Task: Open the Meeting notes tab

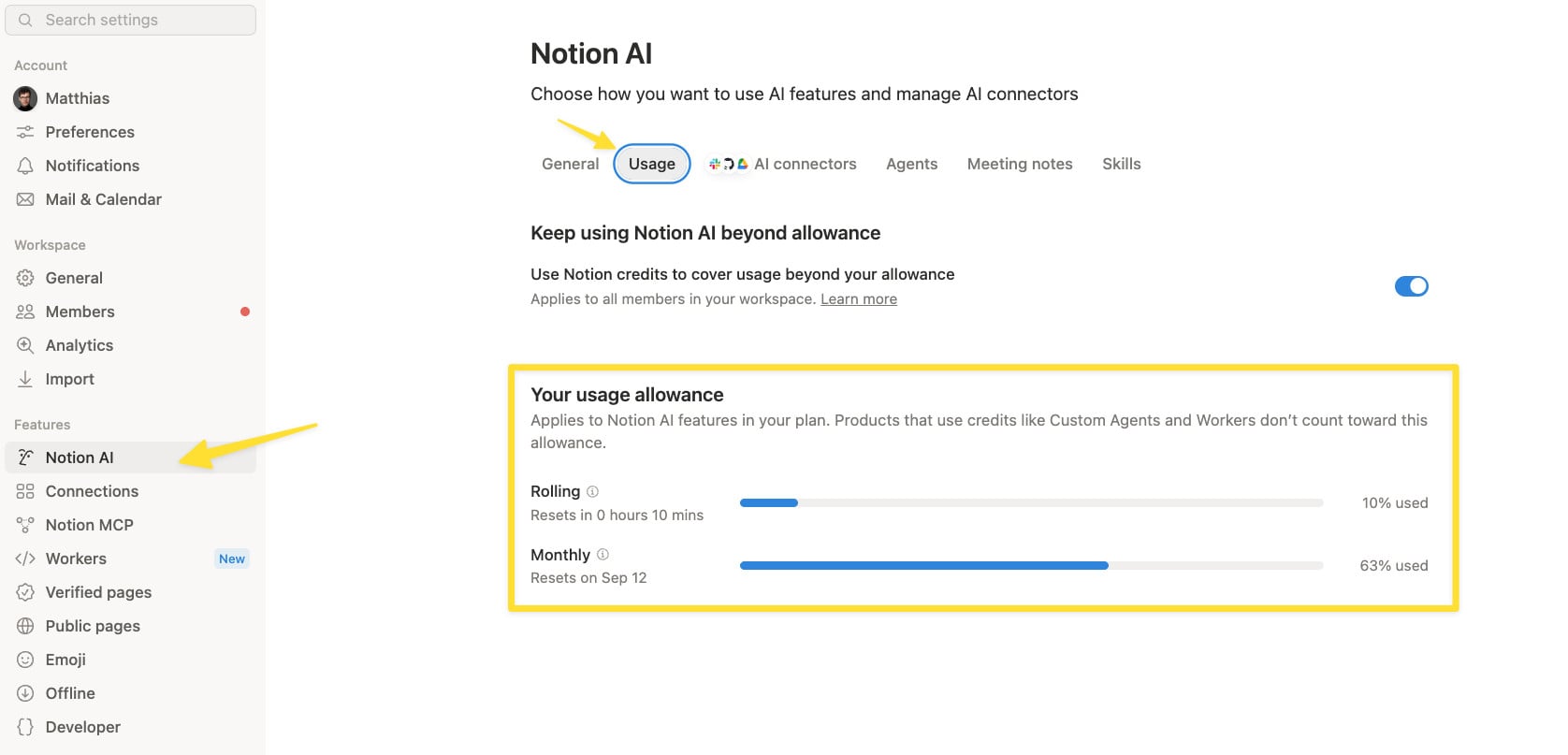Action: tap(1020, 164)
